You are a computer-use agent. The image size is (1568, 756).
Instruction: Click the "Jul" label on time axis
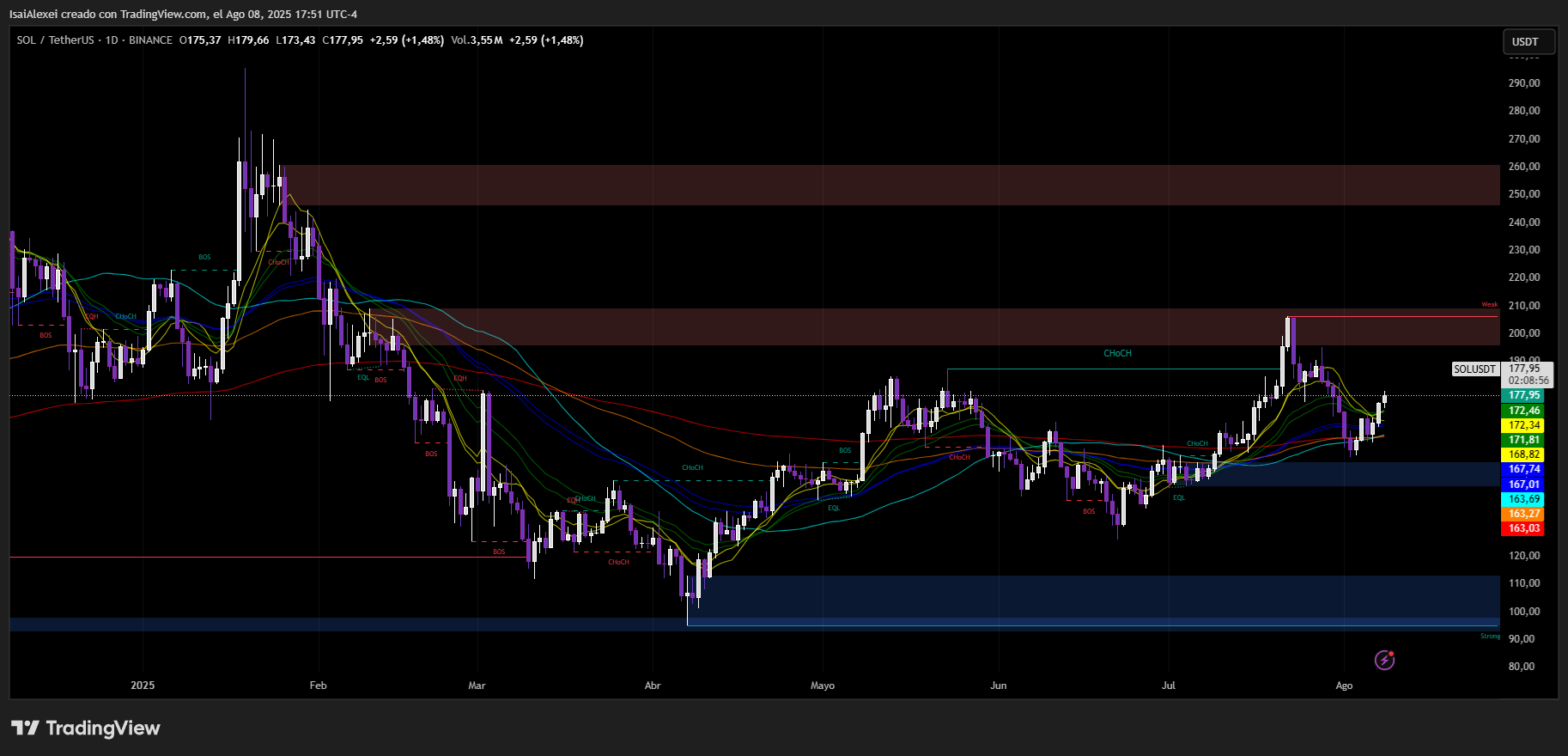coord(1168,686)
